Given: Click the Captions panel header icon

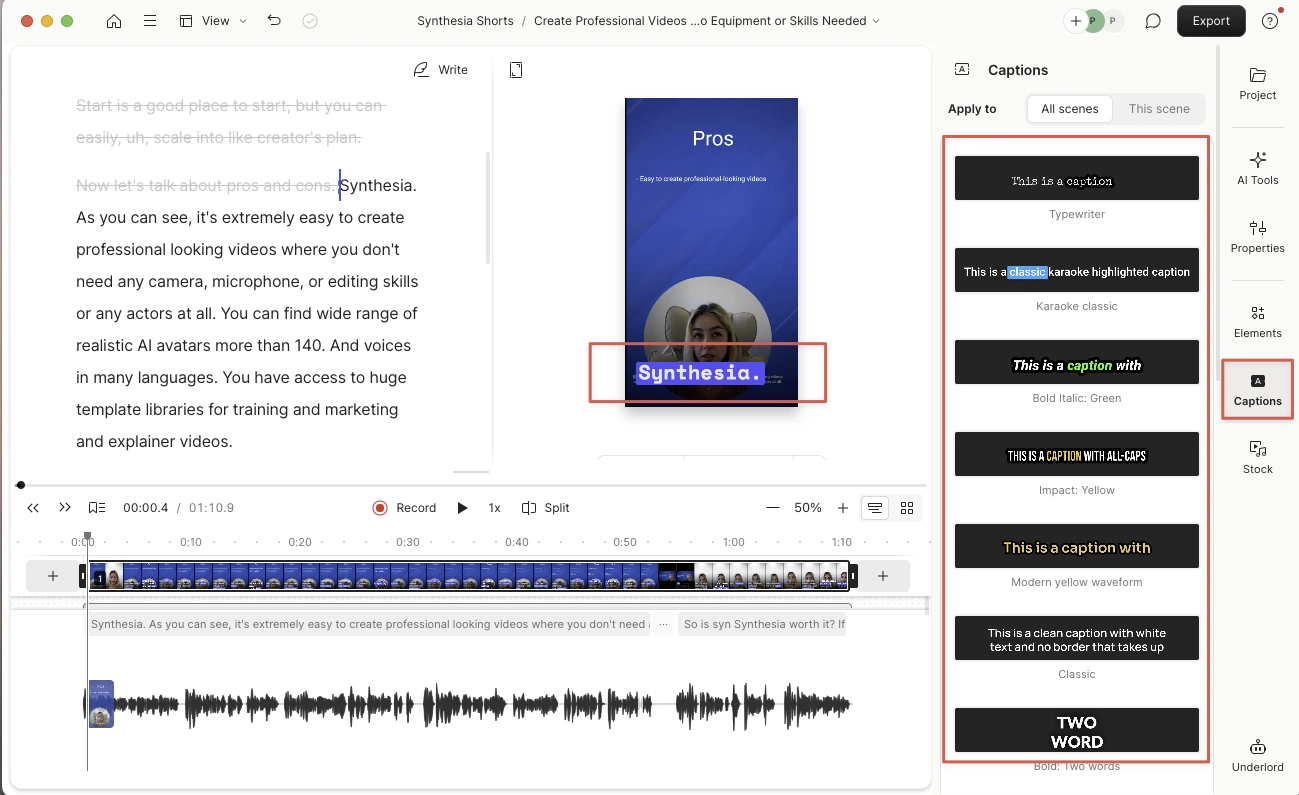Looking at the screenshot, I should (962, 69).
